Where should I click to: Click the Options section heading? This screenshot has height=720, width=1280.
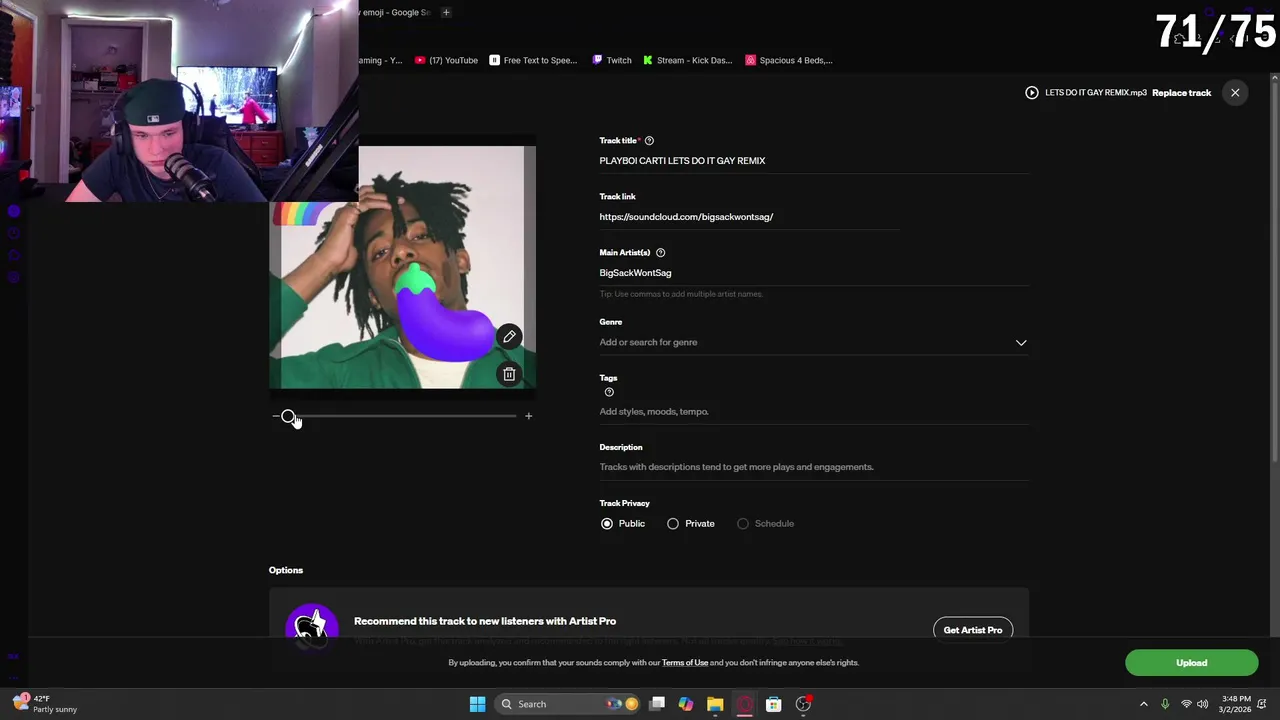(286, 570)
